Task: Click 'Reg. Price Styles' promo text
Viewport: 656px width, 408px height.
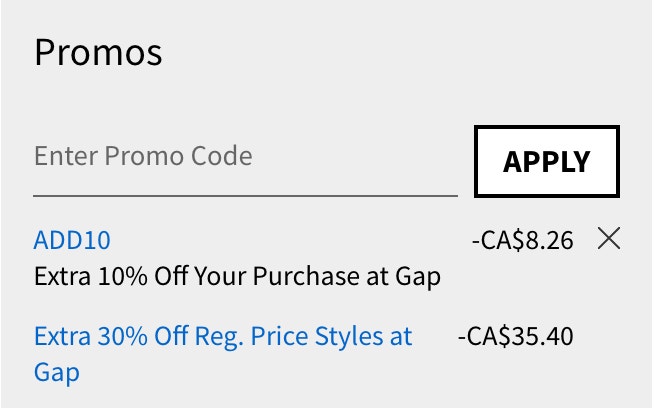Action: pyautogui.click(x=289, y=336)
